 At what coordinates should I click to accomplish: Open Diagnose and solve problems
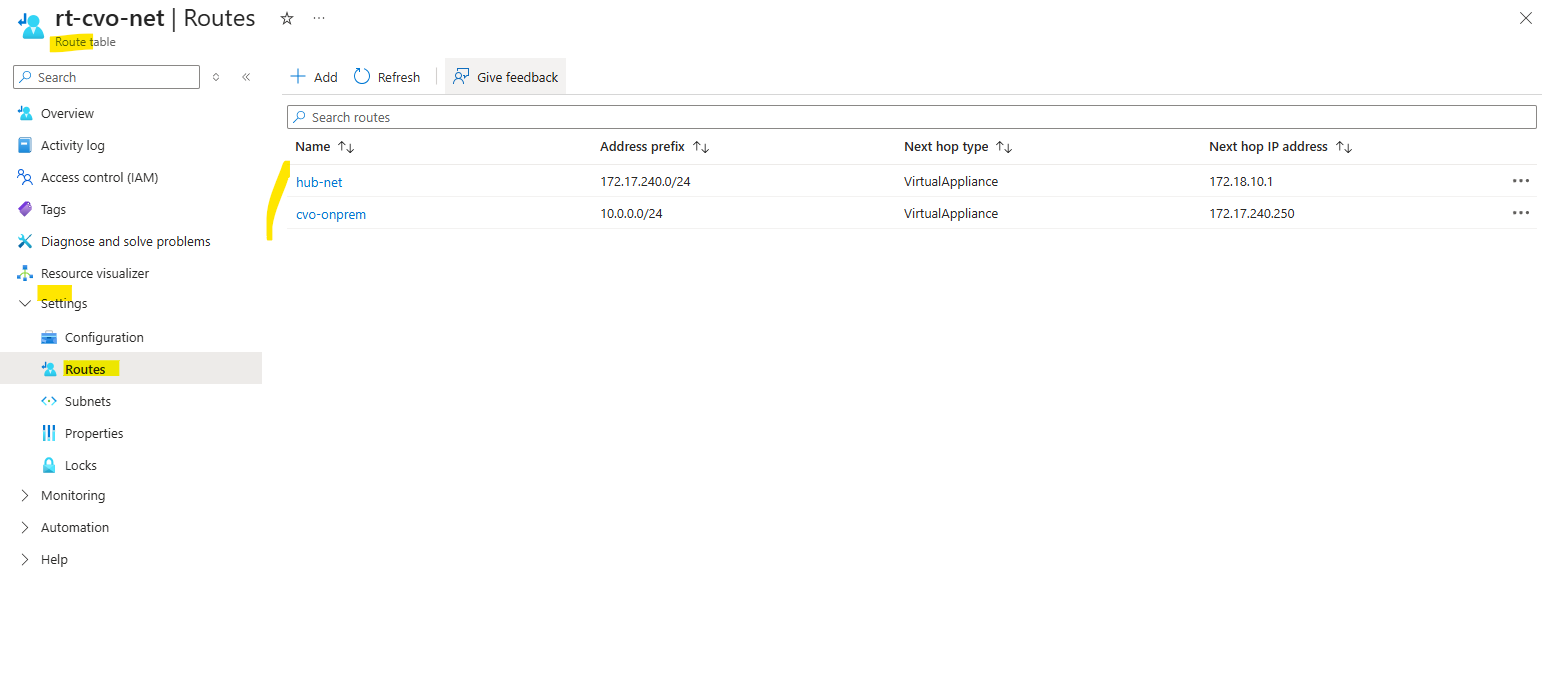pos(125,241)
